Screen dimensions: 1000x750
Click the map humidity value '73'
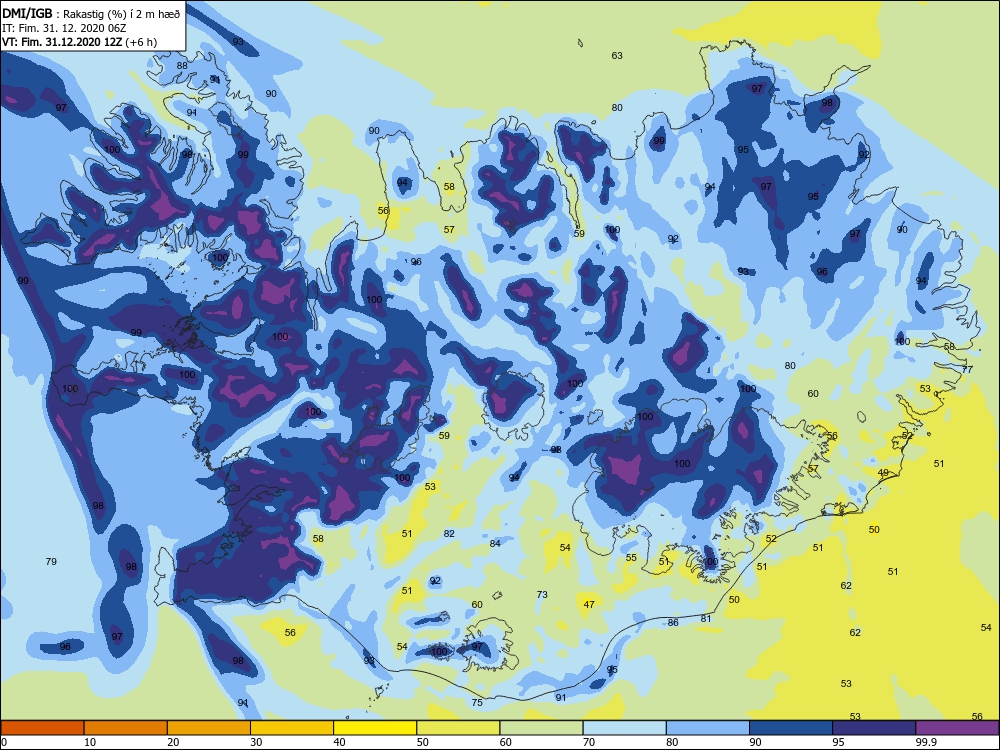tap(542, 594)
